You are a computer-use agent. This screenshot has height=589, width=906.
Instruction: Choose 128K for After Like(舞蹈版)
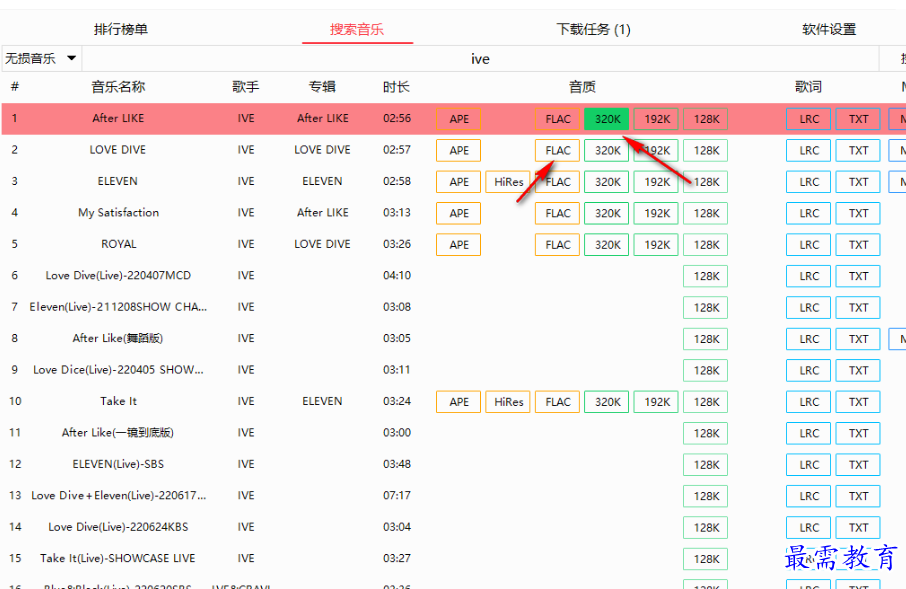(x=706, y=339)
